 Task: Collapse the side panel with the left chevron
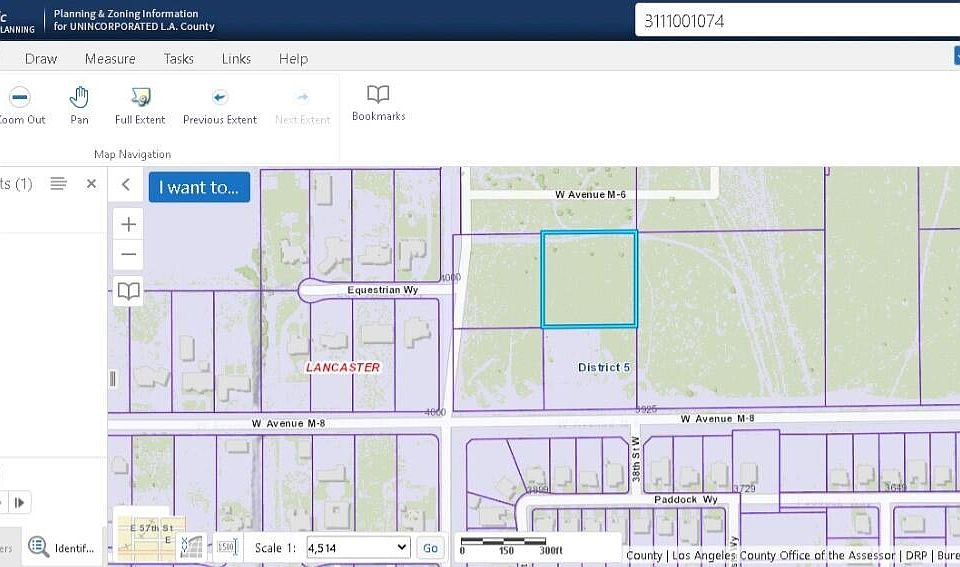126,185
